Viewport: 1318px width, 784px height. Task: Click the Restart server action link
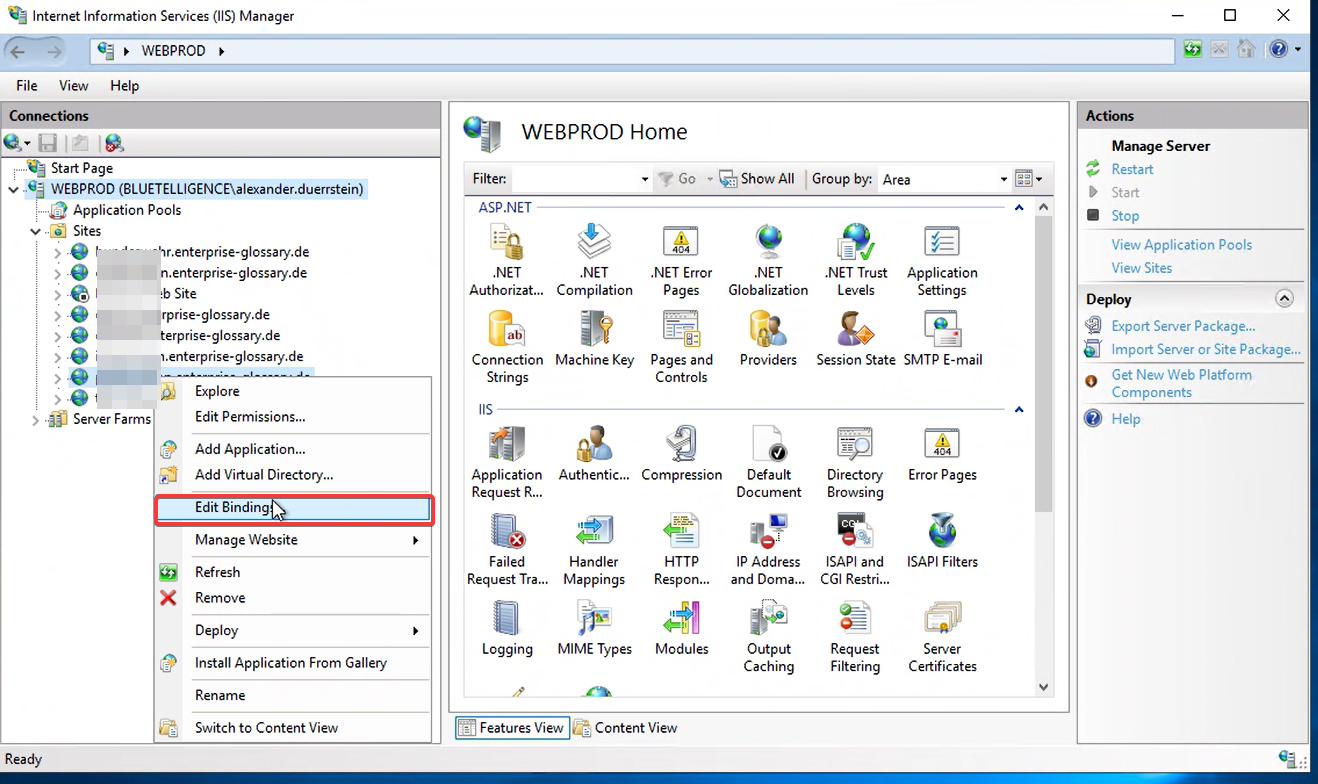1132,170
